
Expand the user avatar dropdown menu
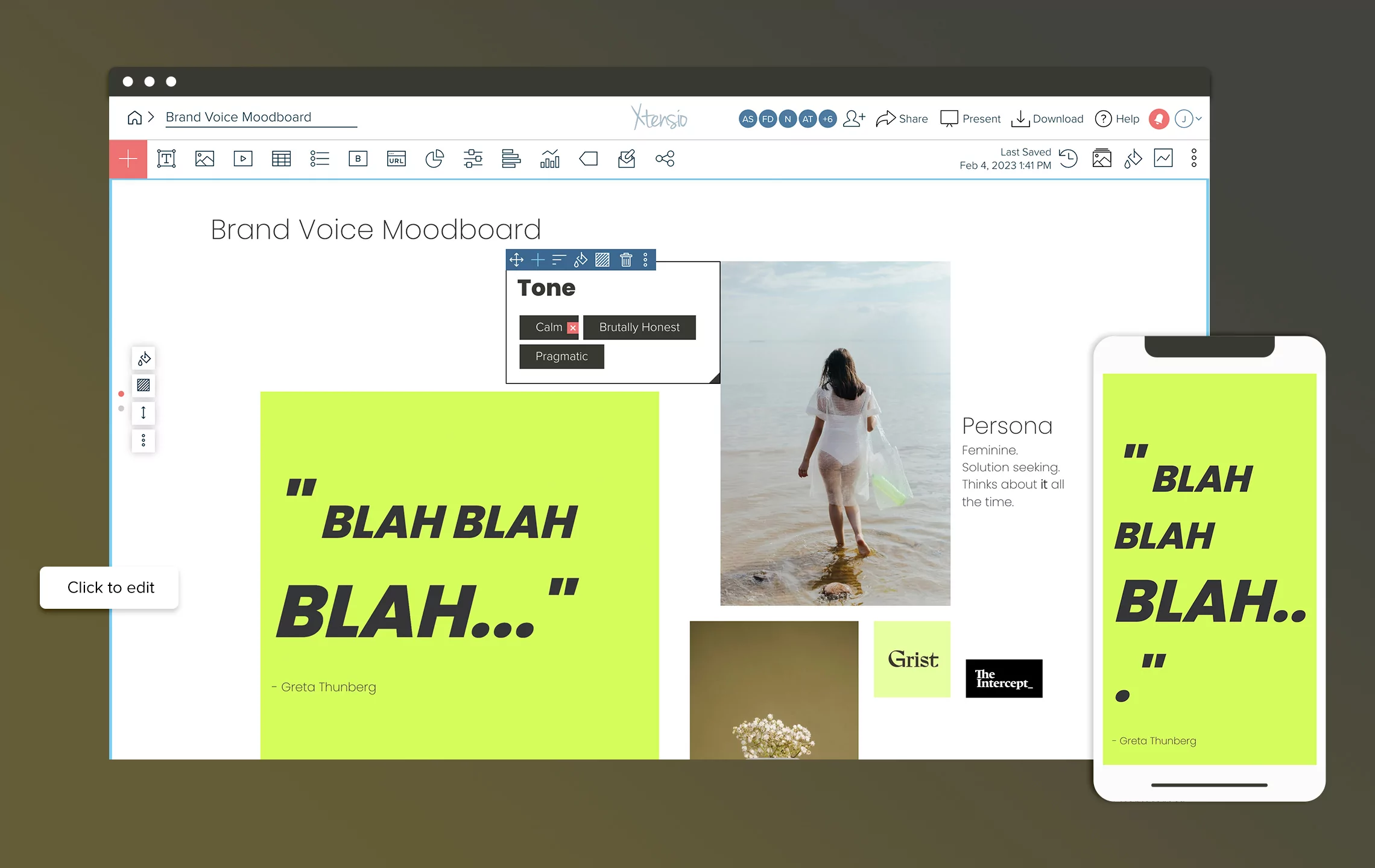[1188, 118]
